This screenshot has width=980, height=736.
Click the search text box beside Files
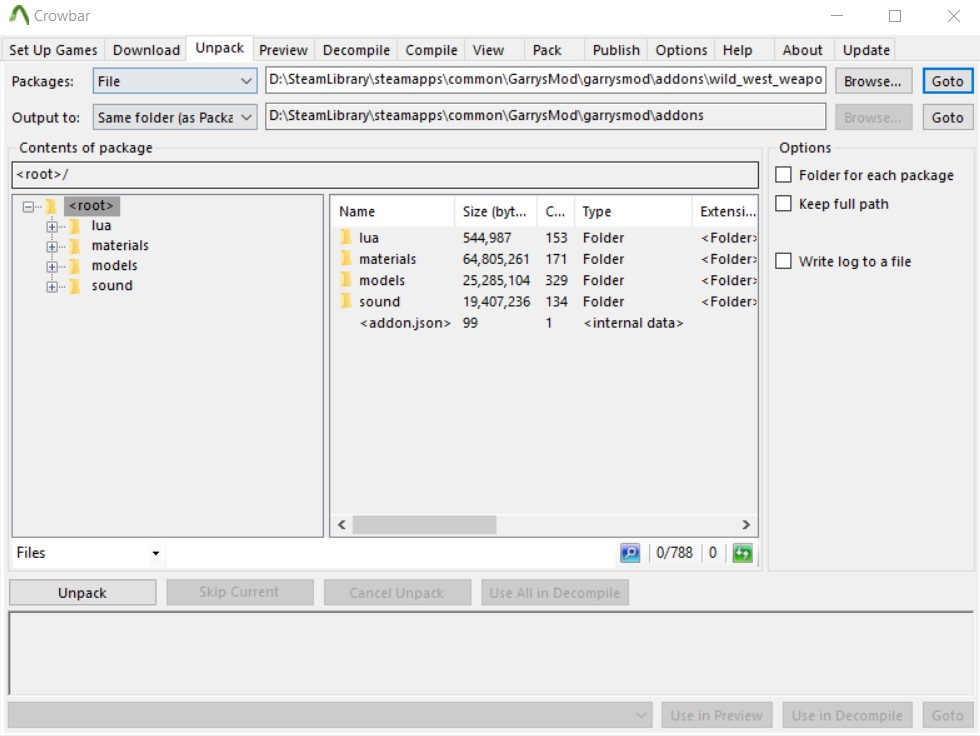pos(391,553)
